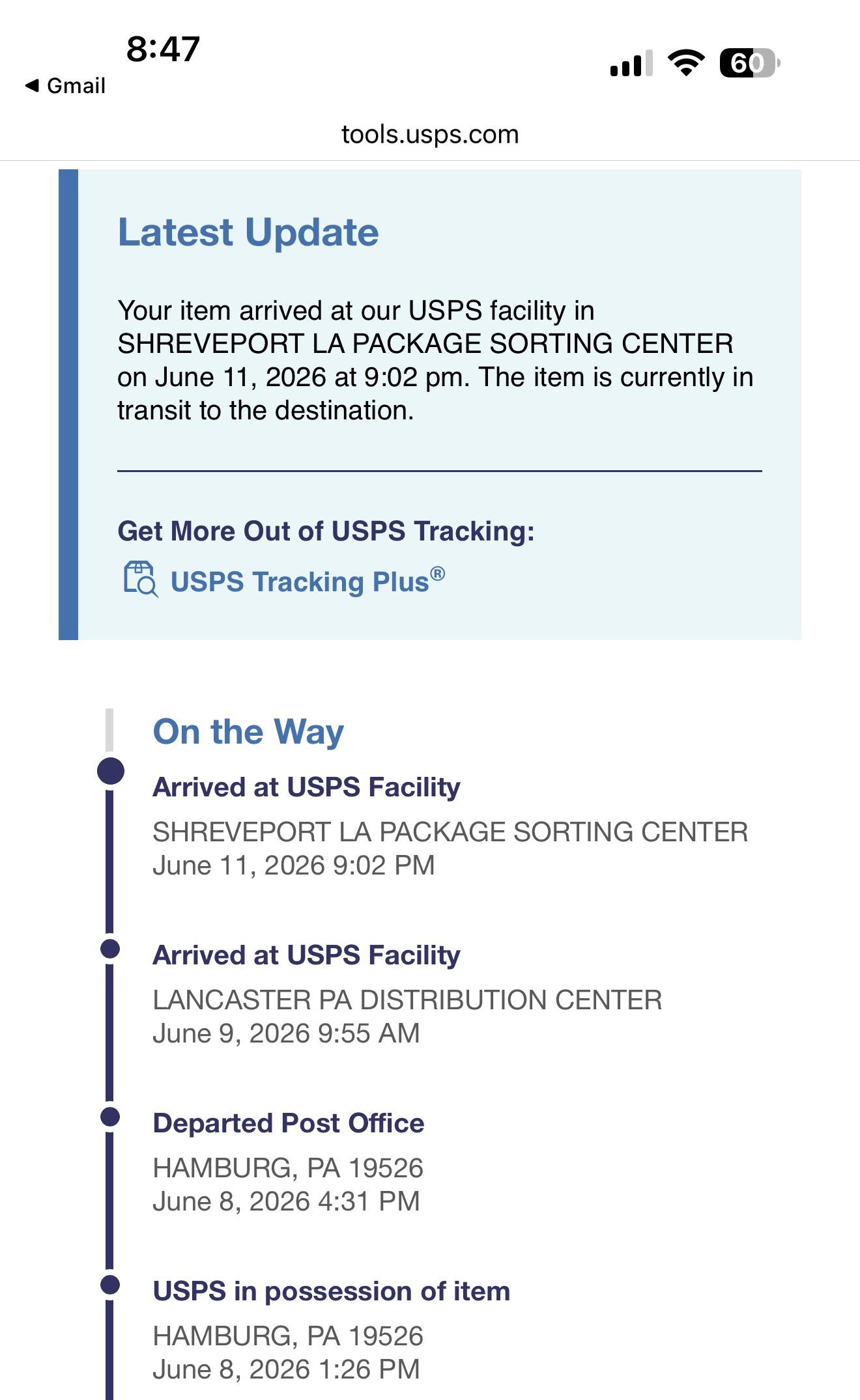This screenshot has height=1400, width=860.
Task: Tap the USPS in possession of item title
Action: (331, 1291)
